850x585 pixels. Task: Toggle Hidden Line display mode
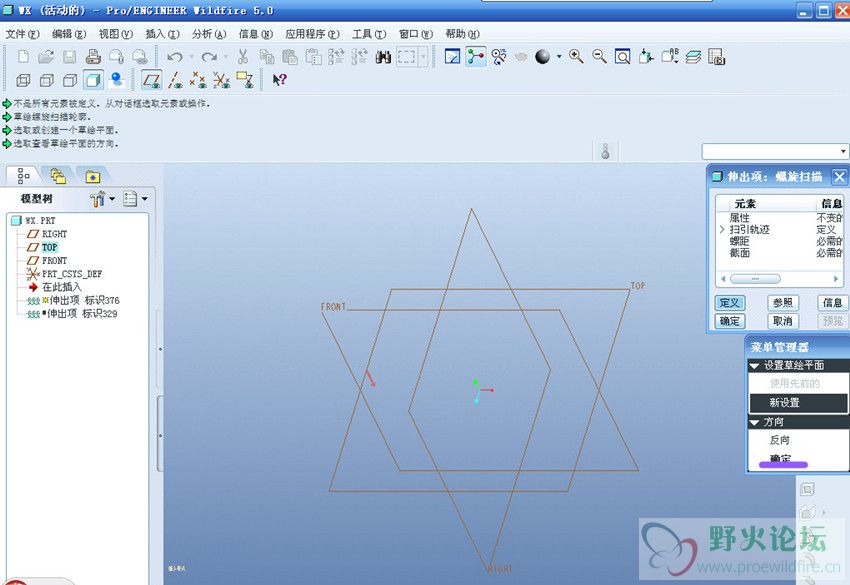click(47, 81)
